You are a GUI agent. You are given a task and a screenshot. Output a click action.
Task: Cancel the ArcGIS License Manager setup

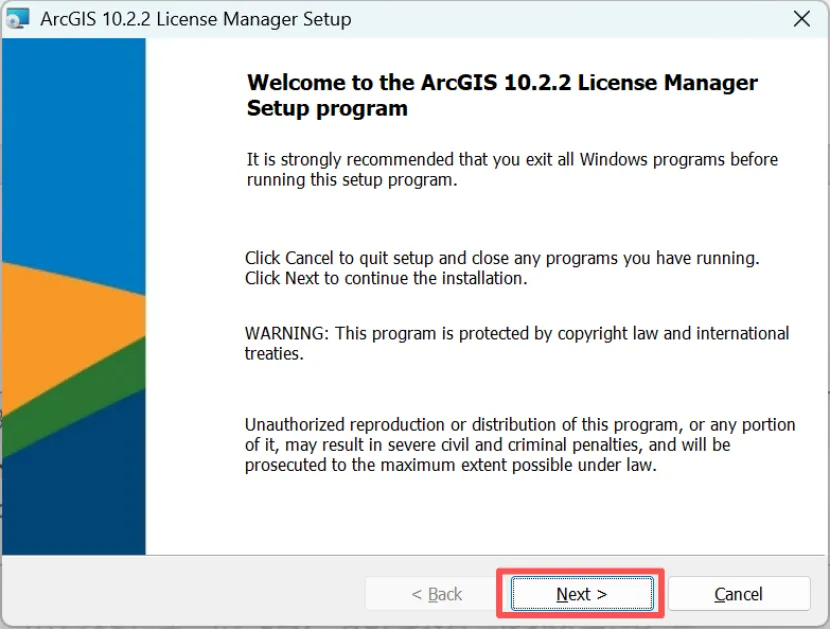(x=738, y=594)
